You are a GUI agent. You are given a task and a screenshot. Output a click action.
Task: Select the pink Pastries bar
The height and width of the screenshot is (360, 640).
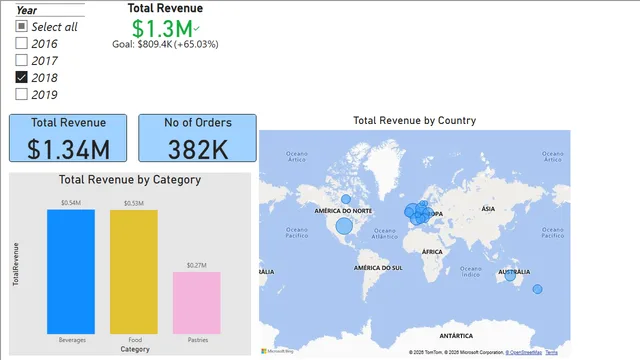tap(197, 303)
